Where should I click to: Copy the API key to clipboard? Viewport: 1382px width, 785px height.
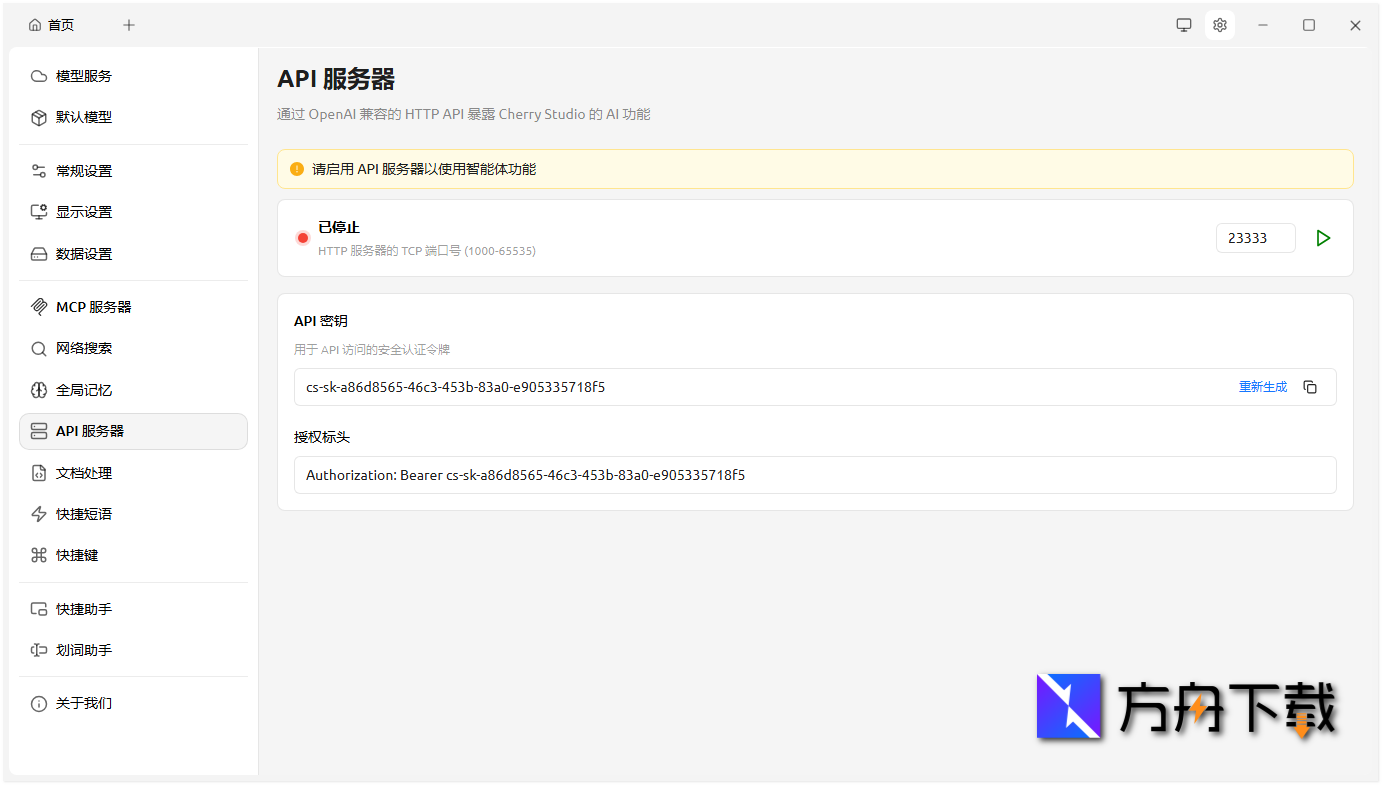click(x=1310, y=387)
